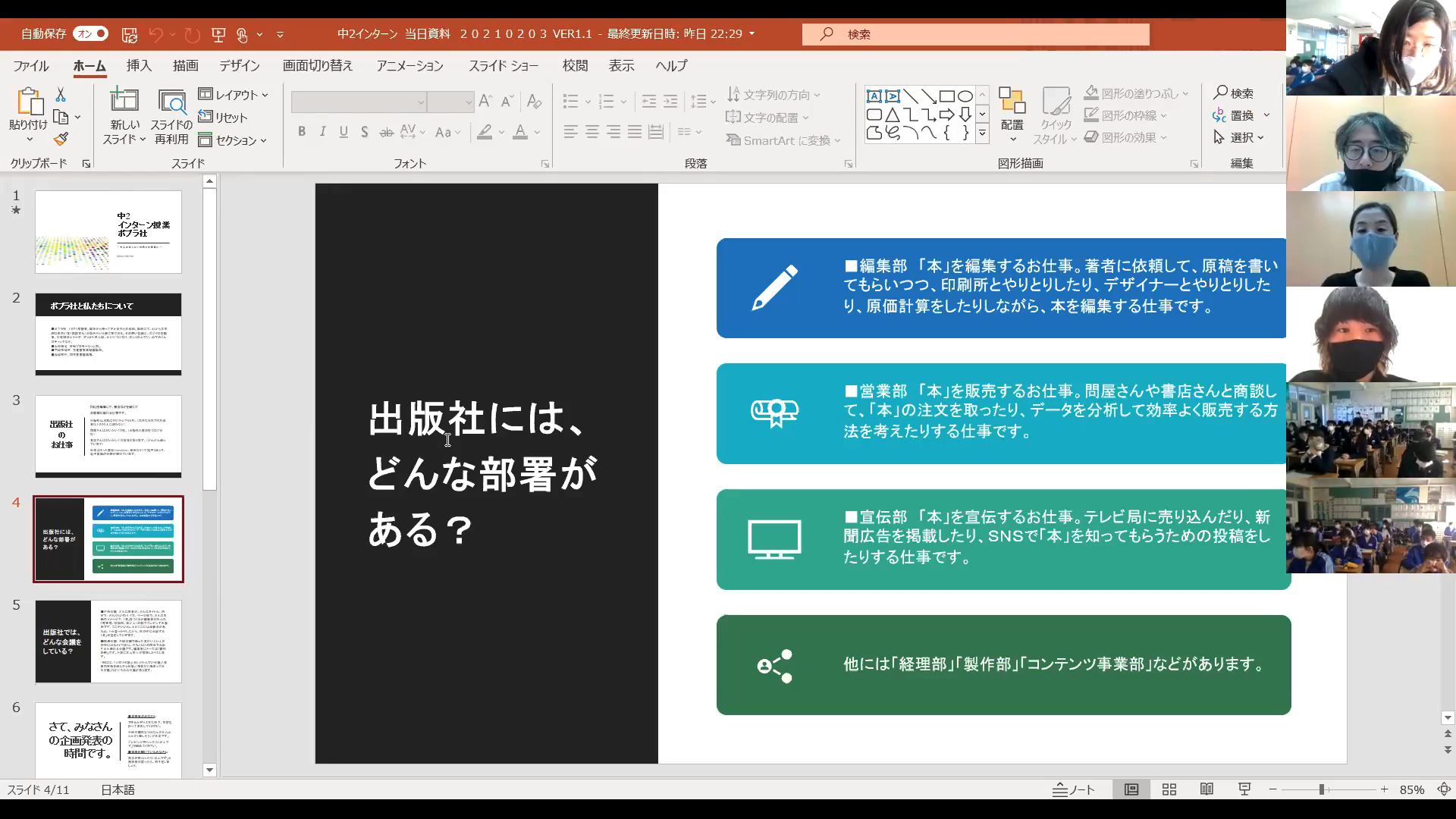Click the 貼り付け paste icon
Screen dimensions: 1456x819
[x=29, y=102]
